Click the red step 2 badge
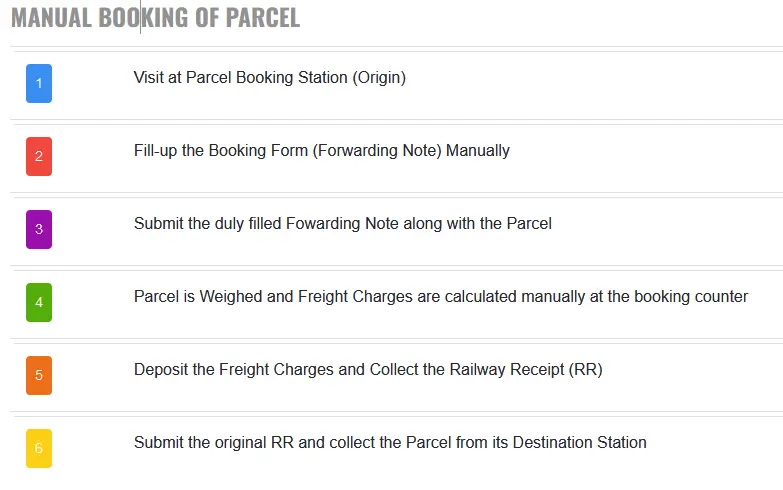This screenshot has width=783, height=490. point(39,156)
